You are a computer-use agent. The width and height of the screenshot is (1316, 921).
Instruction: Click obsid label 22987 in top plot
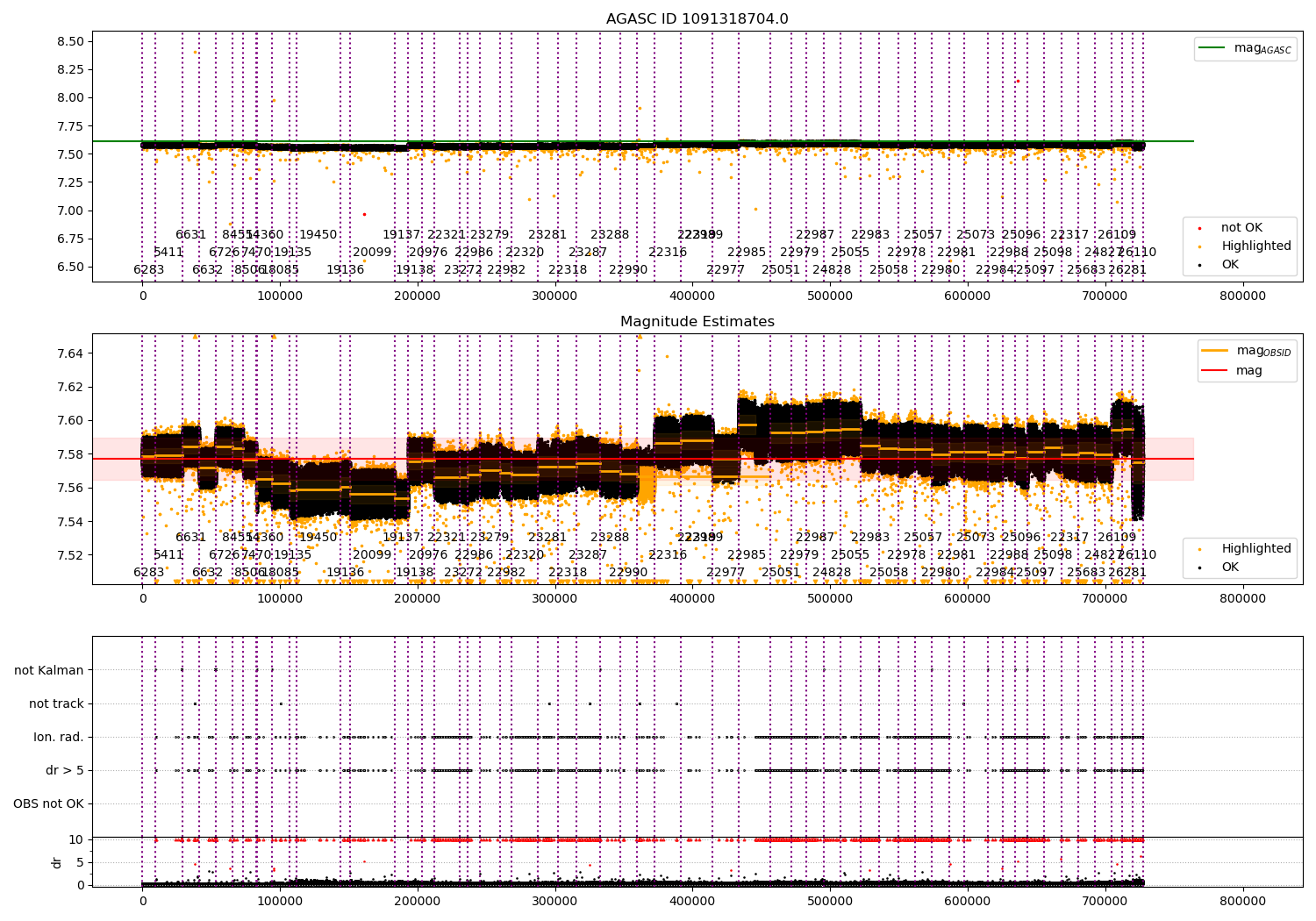click(x=815, y=235)
